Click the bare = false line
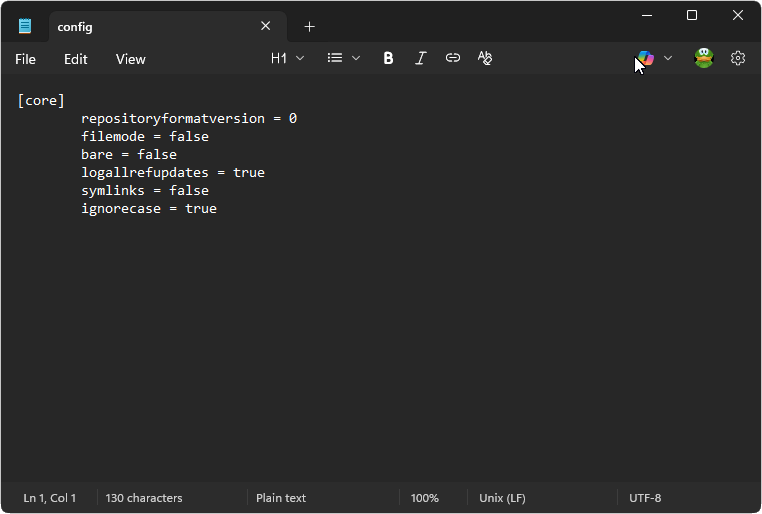 [x=129, y=154]
